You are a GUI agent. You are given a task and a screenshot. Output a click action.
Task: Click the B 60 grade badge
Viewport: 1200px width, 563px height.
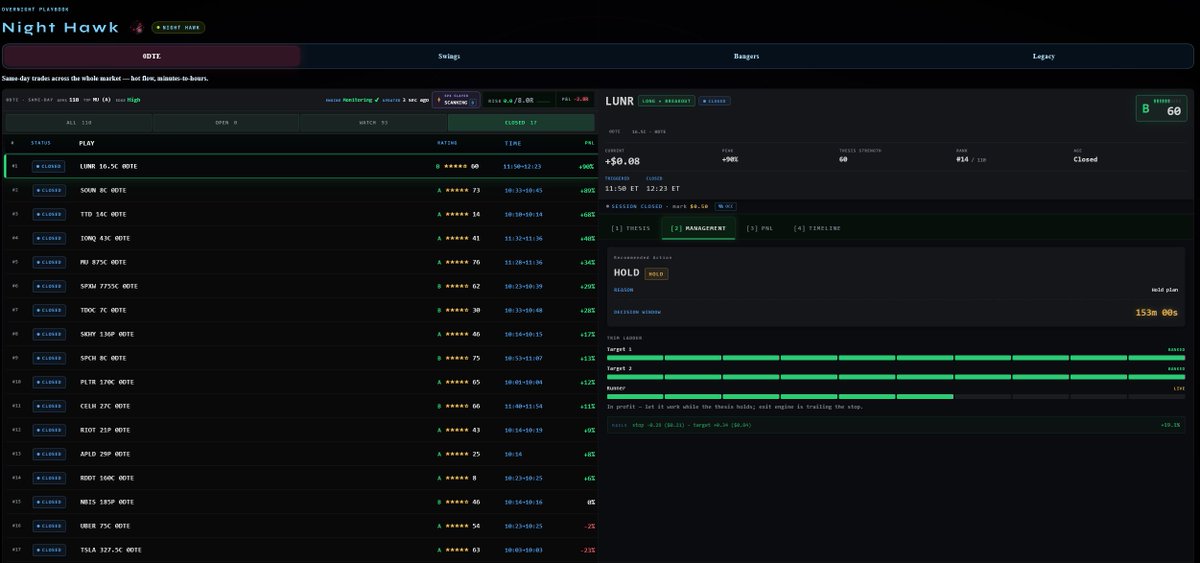(1161, 108)
